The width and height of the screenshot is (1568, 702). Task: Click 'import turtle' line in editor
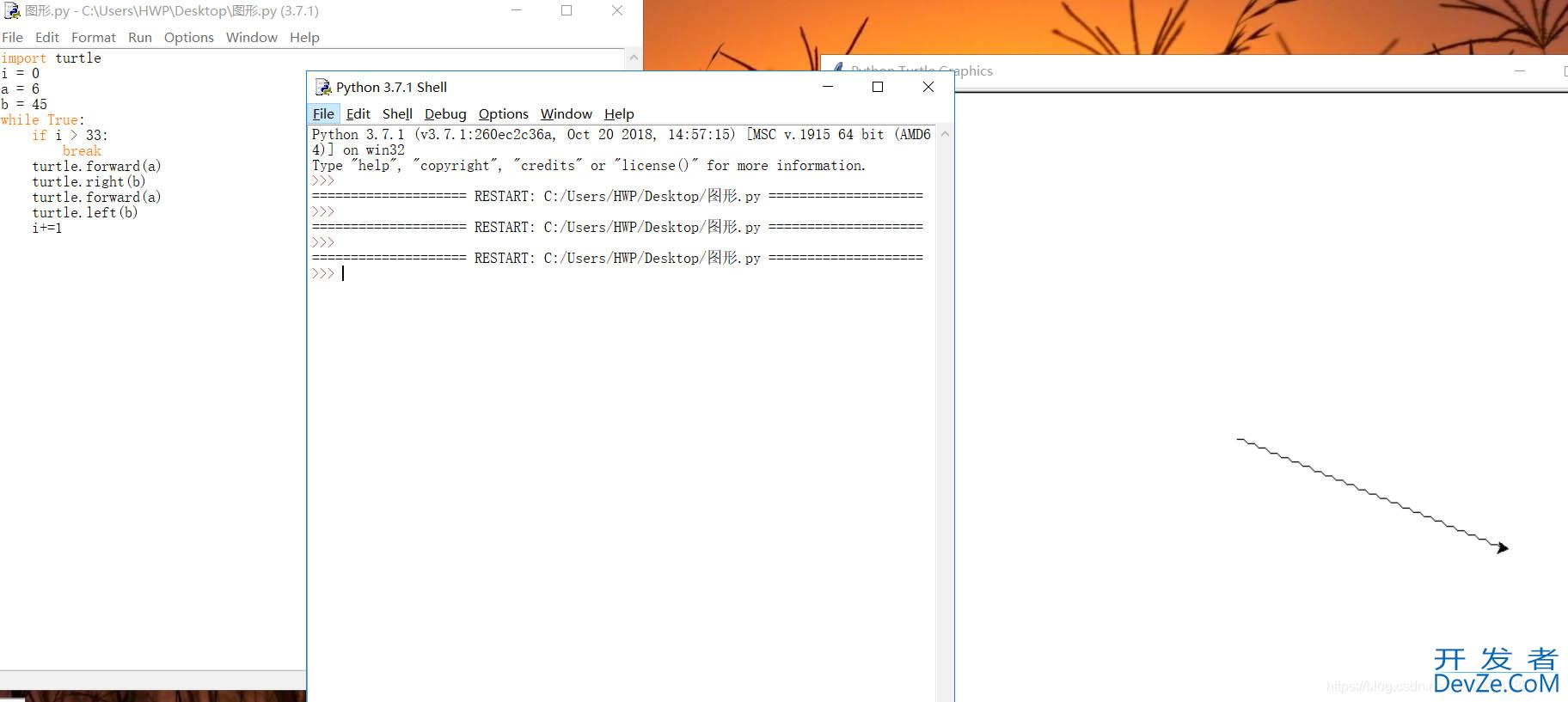coord(51,58)
